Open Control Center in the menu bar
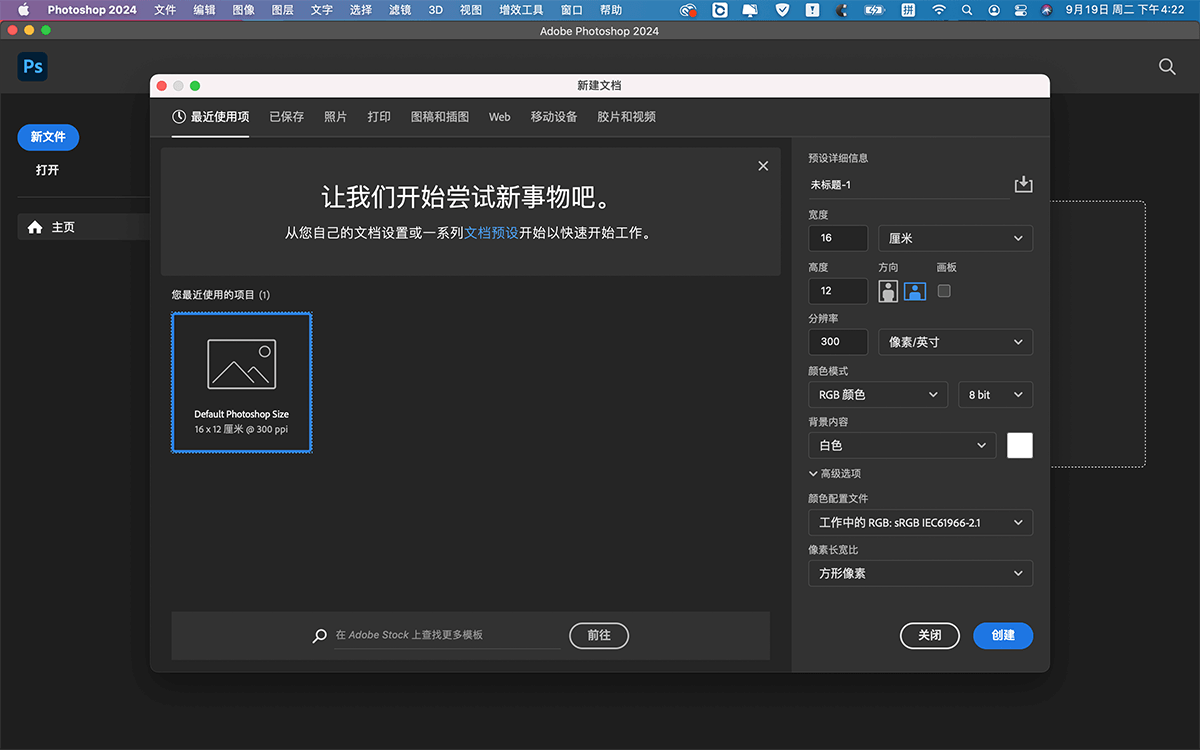The height and width of the screenshot is (750, 1200). [1021, 10]
